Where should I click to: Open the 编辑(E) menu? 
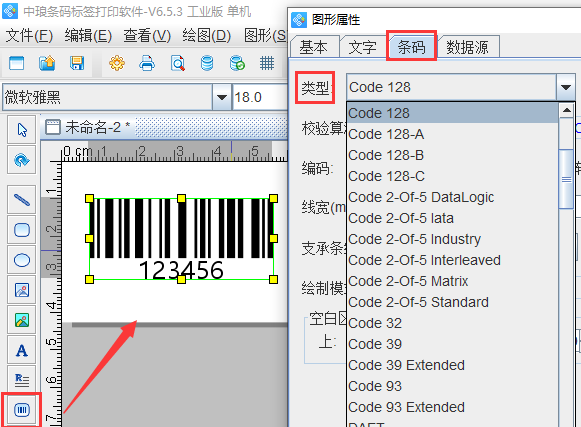tap(88, 36)
